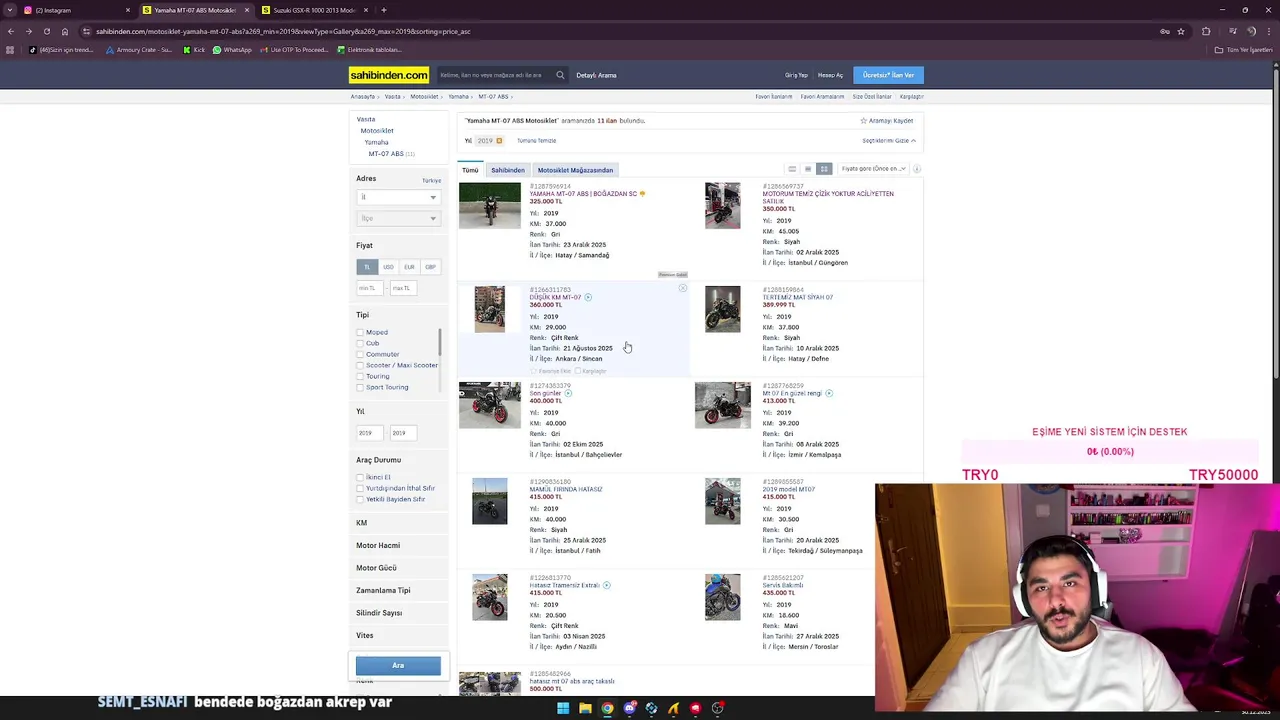Image resolution: width=1280 pixels, height=720 pixels.
Task: Check the Commuter type checkbox
Action: coord(360,355)
